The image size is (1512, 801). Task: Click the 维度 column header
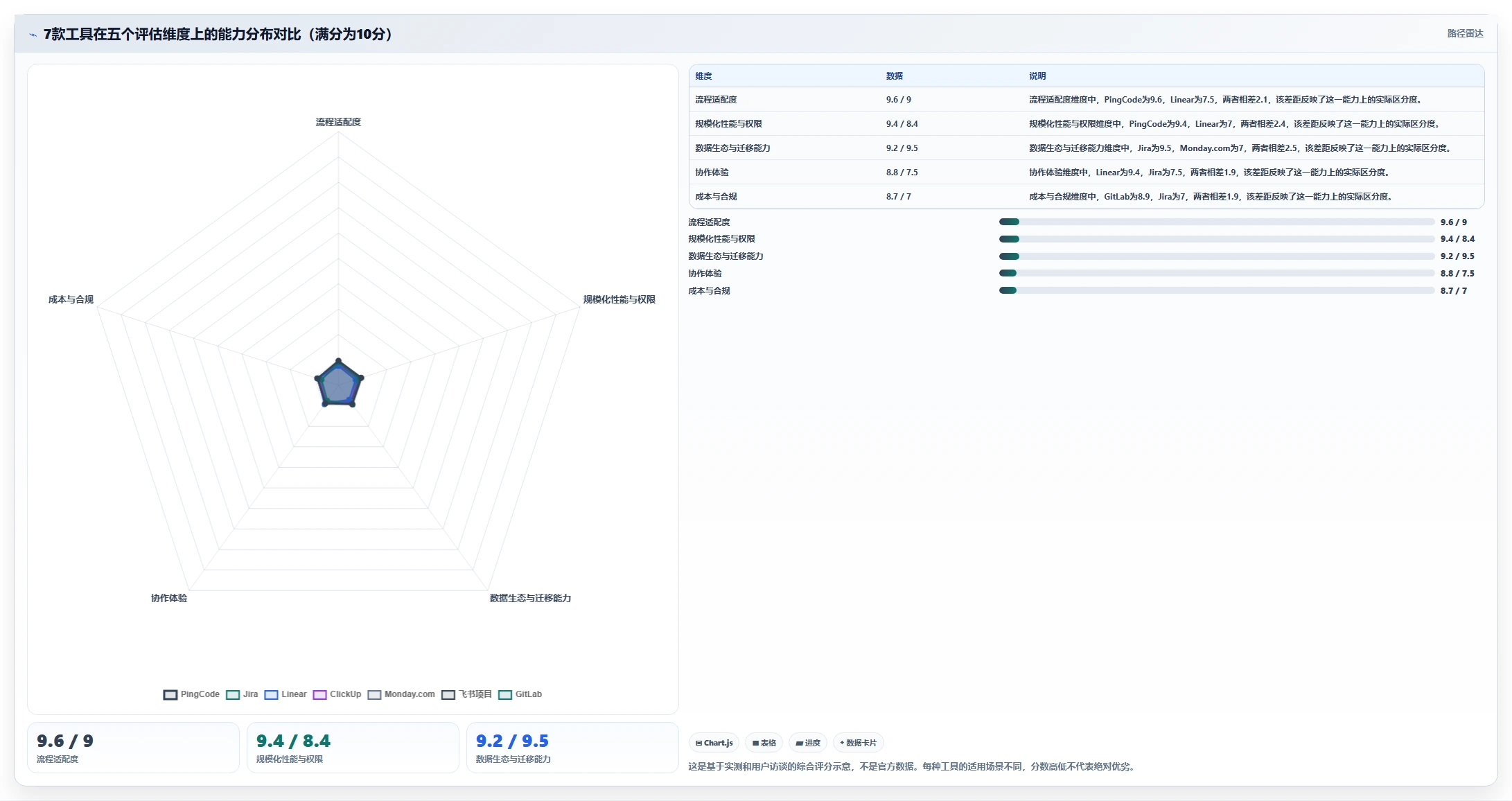703,76
